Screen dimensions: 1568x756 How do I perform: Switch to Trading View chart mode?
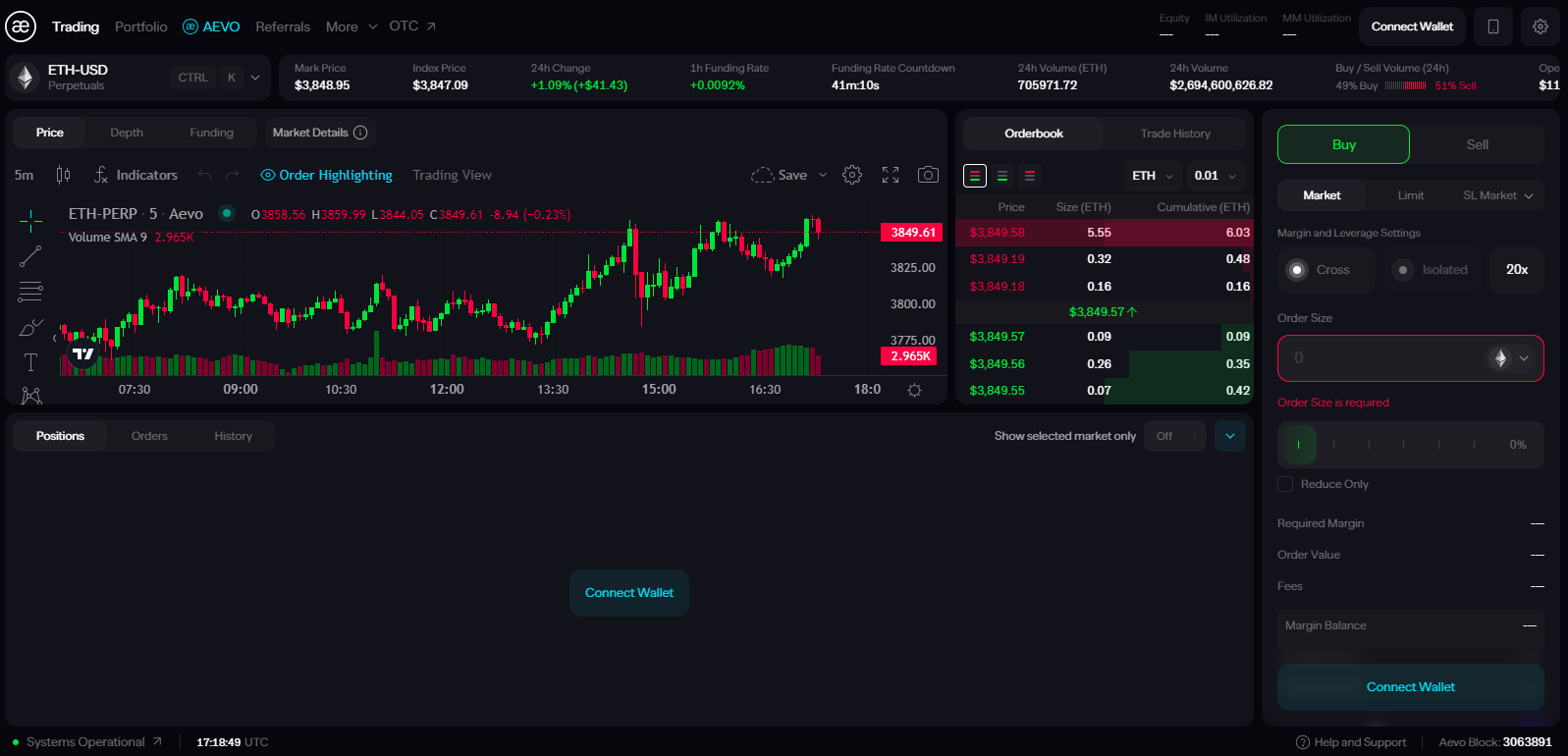pyautogui.click(x=452, y=175)
